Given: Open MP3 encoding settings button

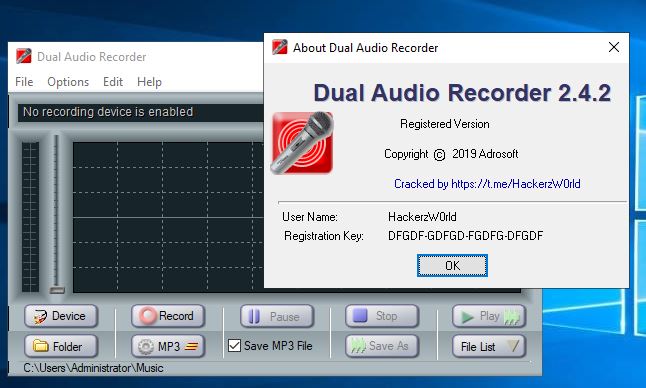Looking at the screenshot, I should (x=168, y=346).
